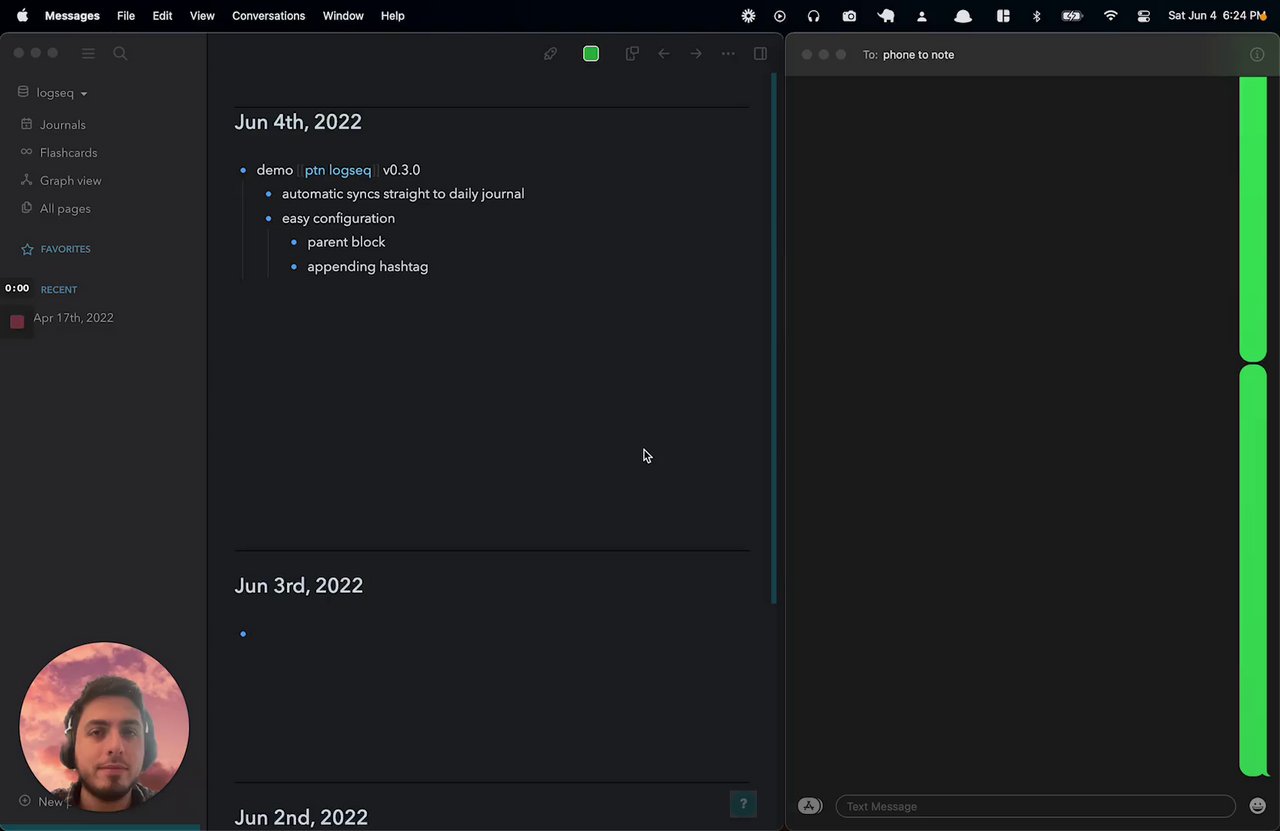Toggle the Logseq right sidebar panel
1280x831 pixels.
[760, 54]
